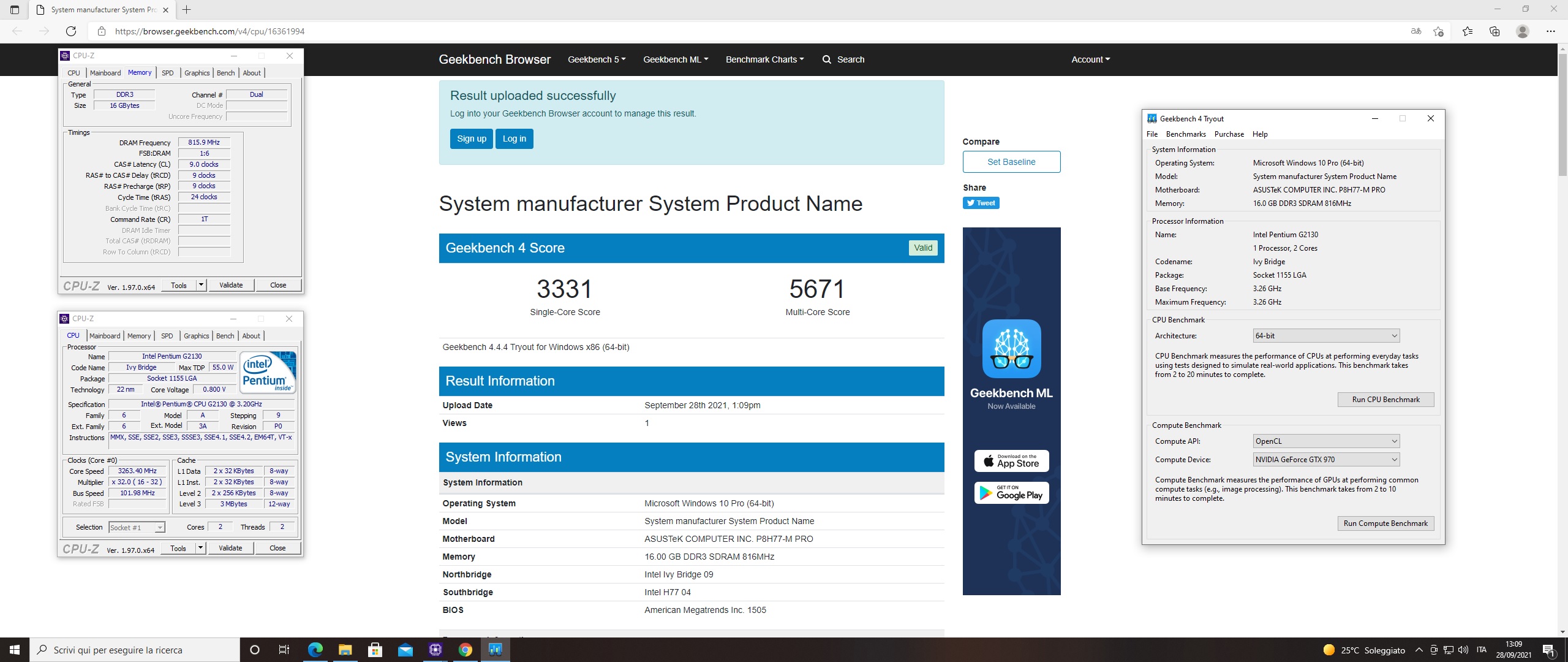The image size is (1568, 662).
Task: Switch to Bench tab in lower CPU-Z window
Action: [225, 336]
